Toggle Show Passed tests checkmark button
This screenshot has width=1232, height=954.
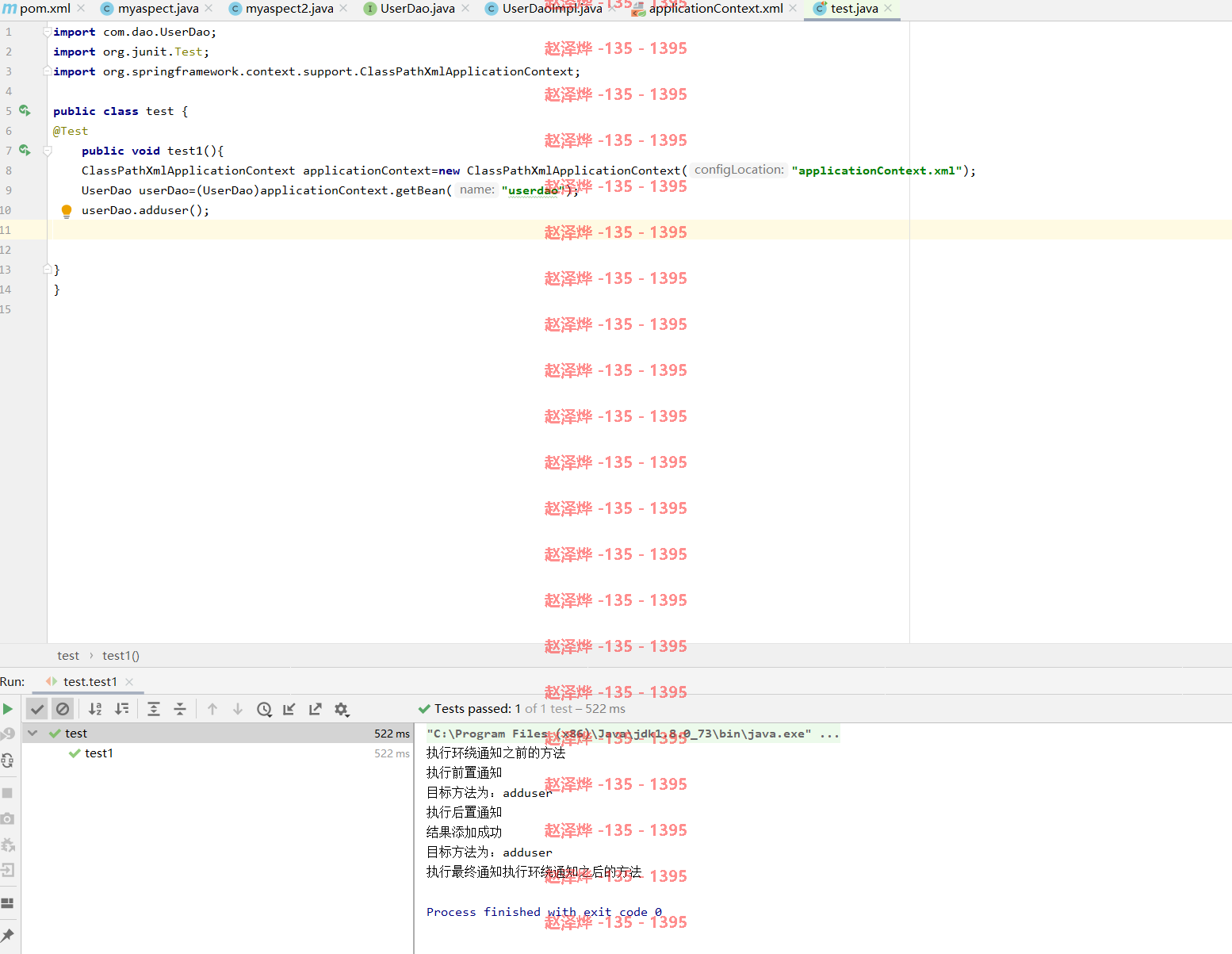(36, 709)
